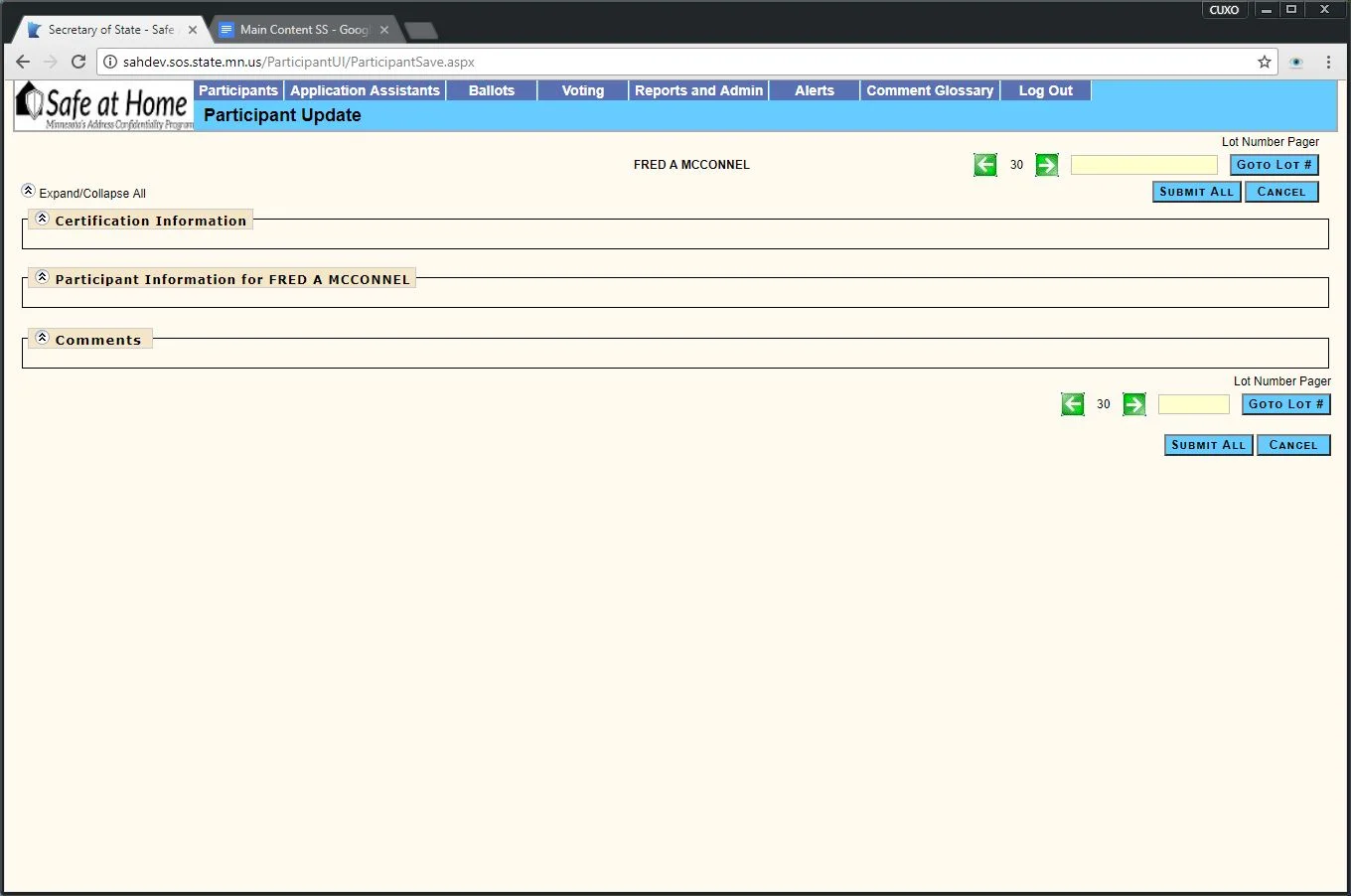The width and height of the screenshot is (1351, 896).
Task: Click the bottom Submit All button
Action: tap(1209, 445)
